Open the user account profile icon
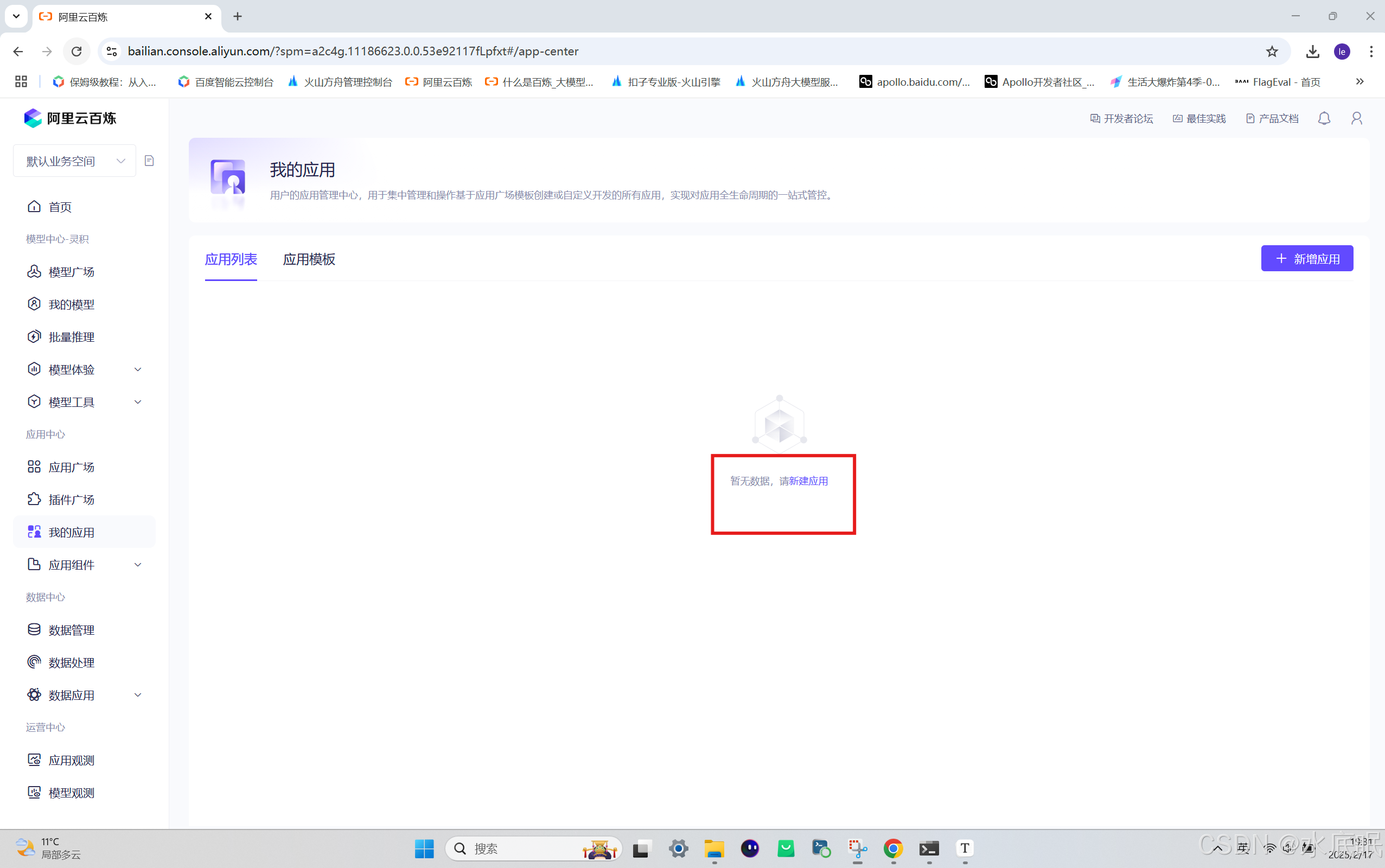 click(1356, 118)
